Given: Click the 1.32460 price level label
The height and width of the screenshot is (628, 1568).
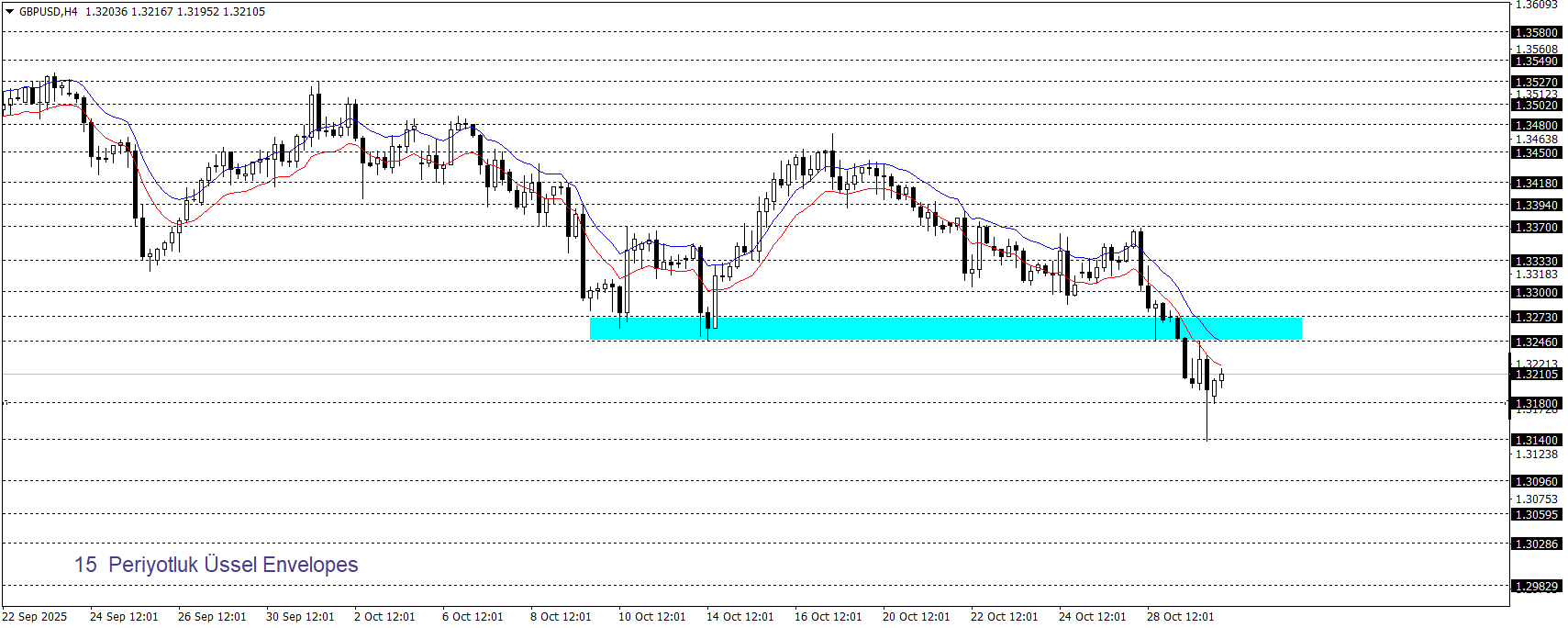Looking at the screenshot, I should click(x=1536, y=342).
